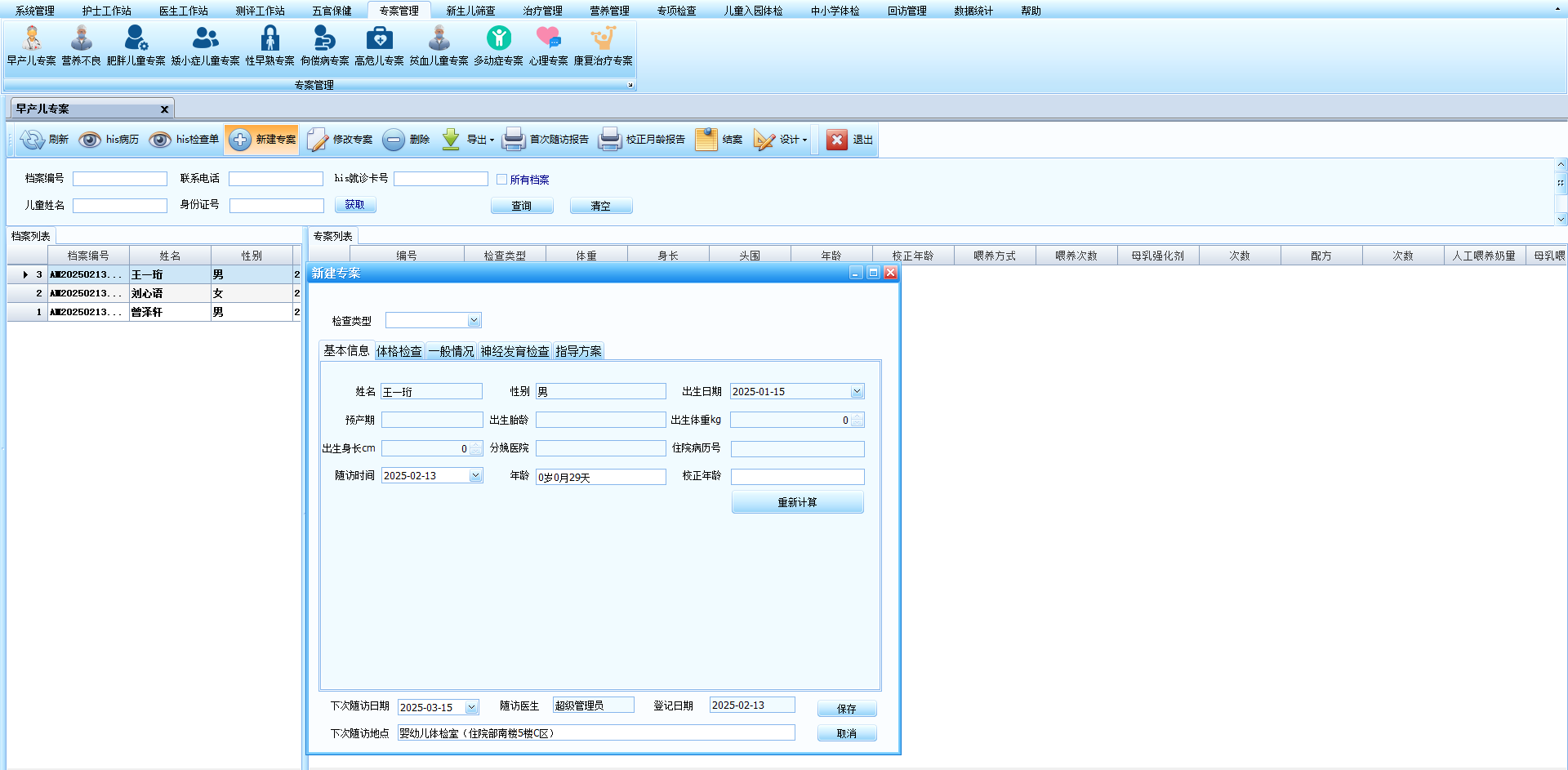
Task: Click 修改专案 edit icon
Action: pyautogui.click(x=317, y=140)
